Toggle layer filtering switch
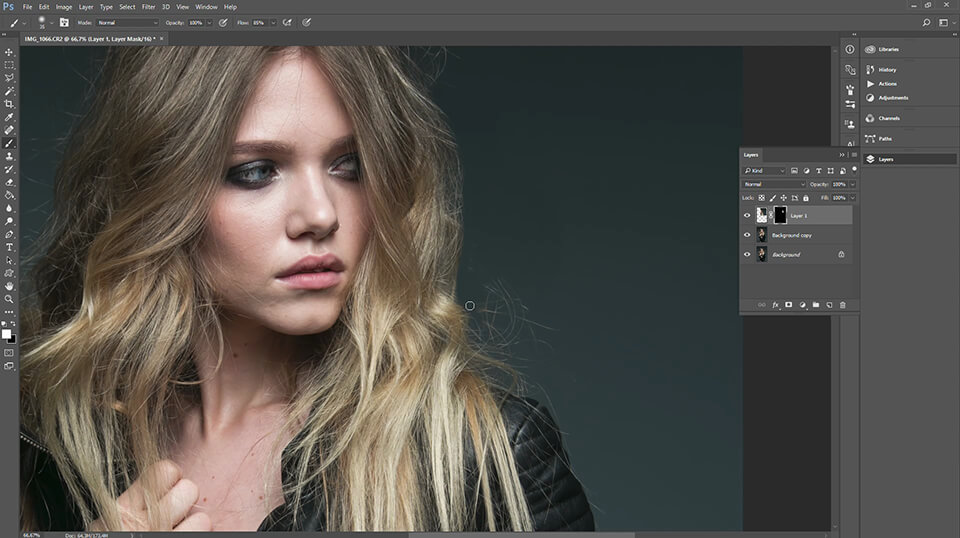 click(x=855, y=170)
